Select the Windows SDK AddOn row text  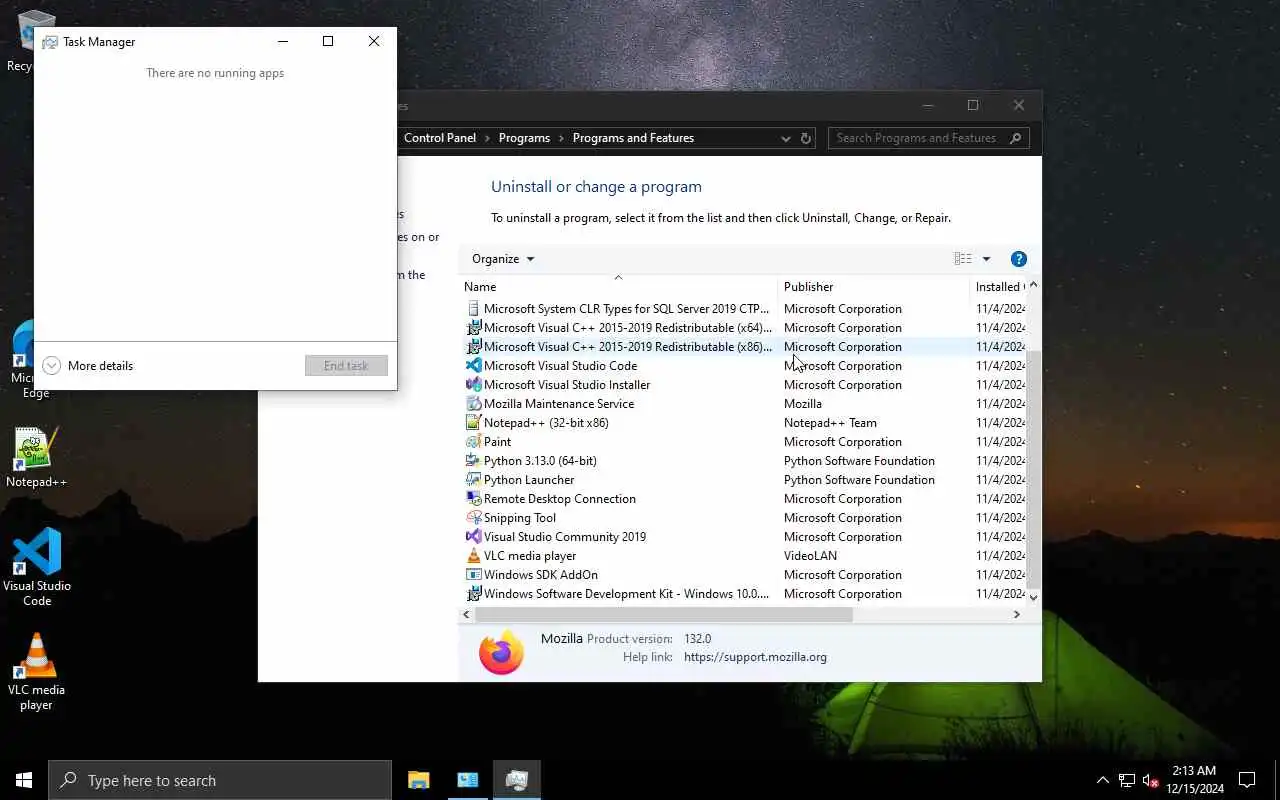(541, 575)
